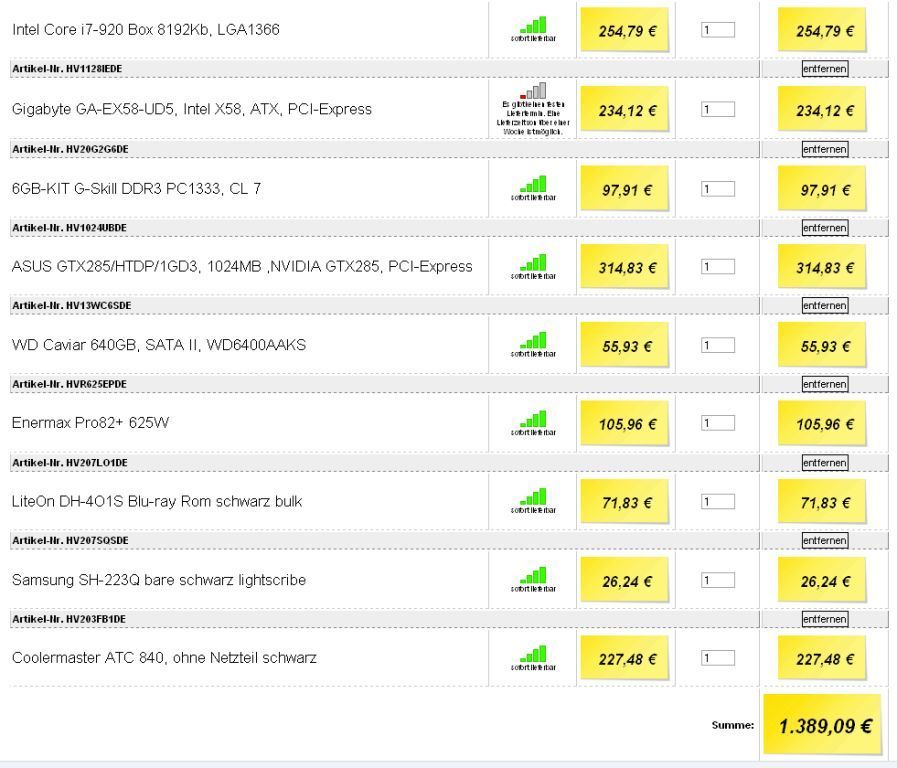Click article number text HV1024UBDE
The height and width of the screenshot is (768, 897).
96,228
